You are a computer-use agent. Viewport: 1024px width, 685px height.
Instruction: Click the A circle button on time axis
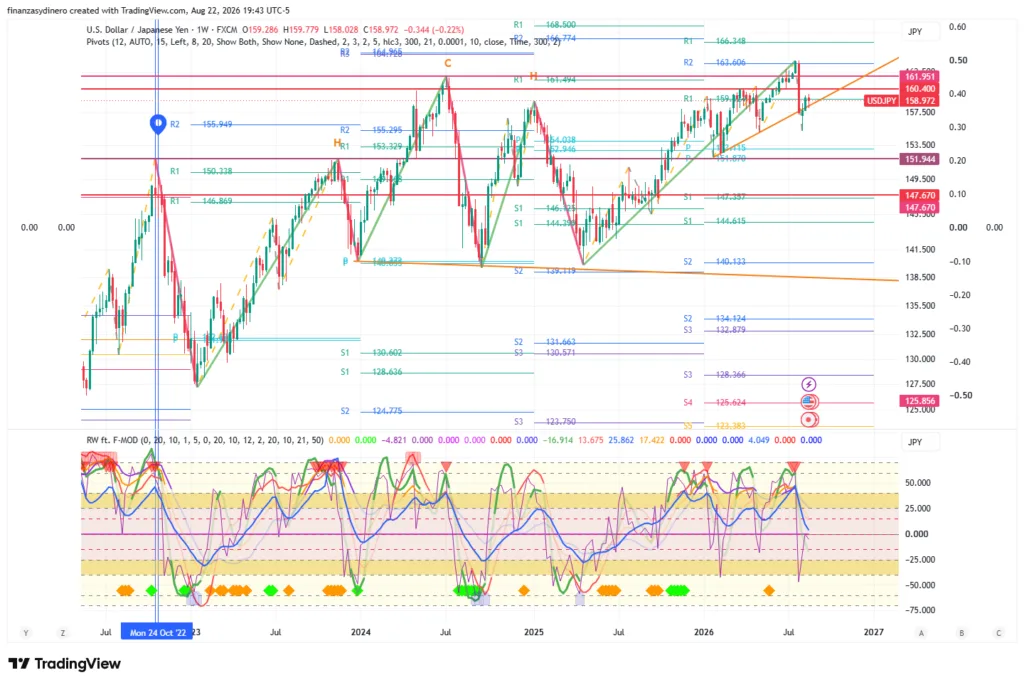tap(921, 633)
